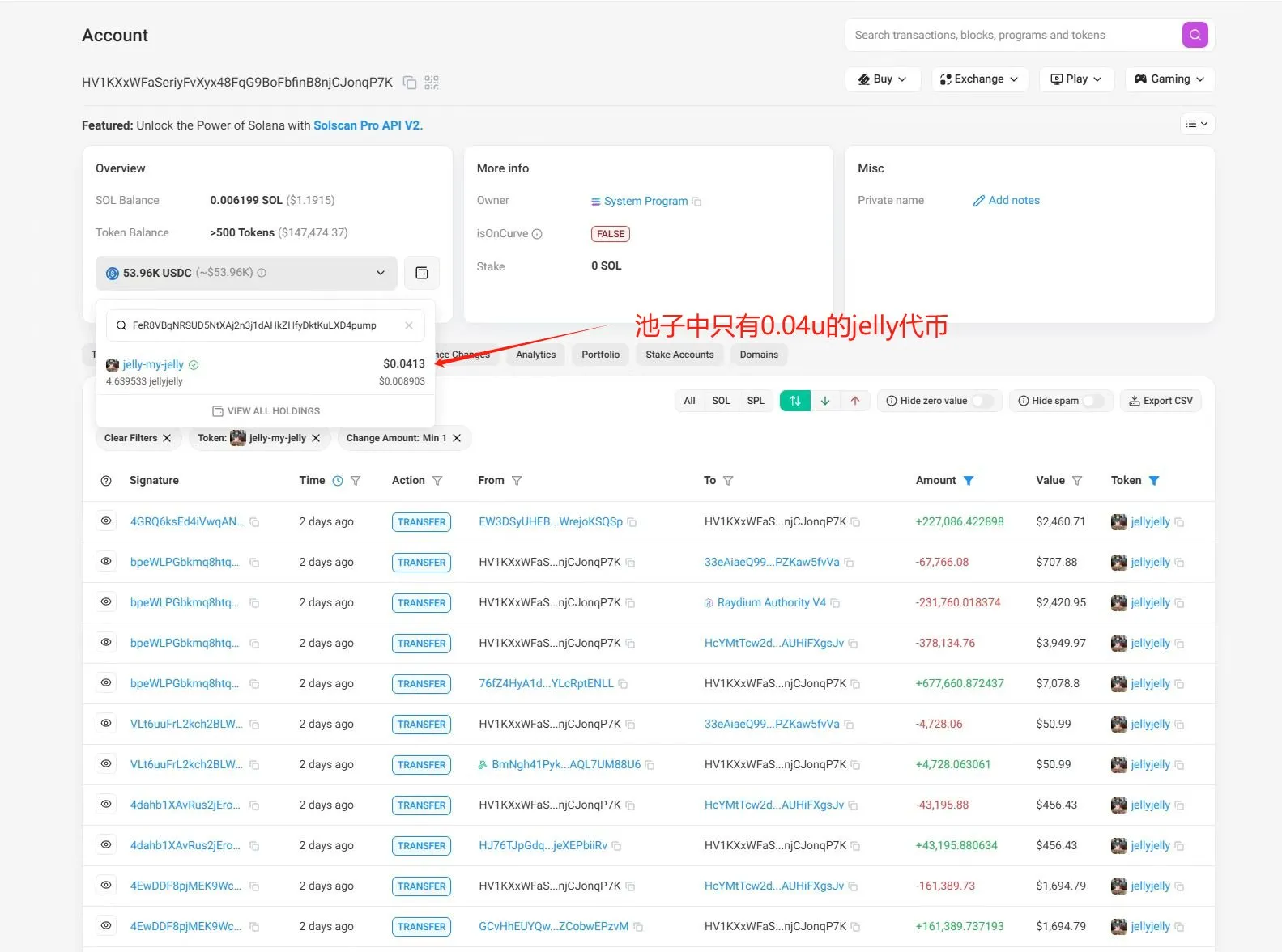The height and width of the screenshot is (952, 1282).
Task: Copy BmNgh41Pyk...AQL7UM88U6 address
Action: tap(650, 765)
